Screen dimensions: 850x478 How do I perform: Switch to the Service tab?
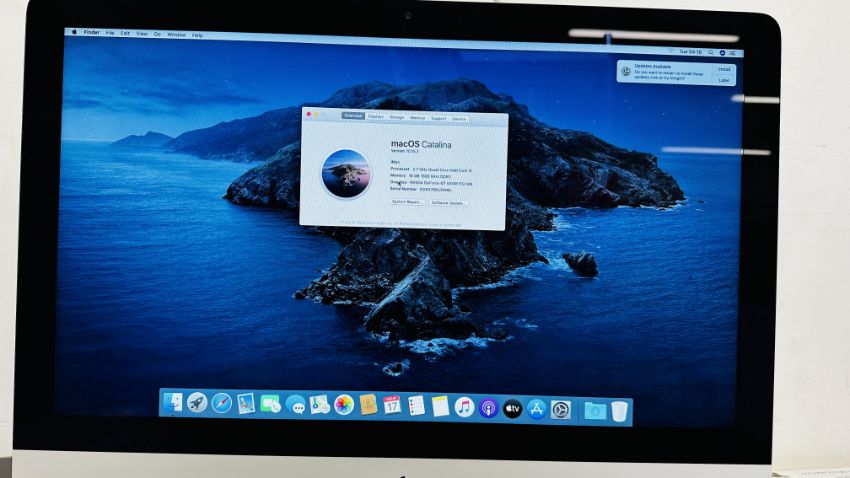[x=459, y=119]
